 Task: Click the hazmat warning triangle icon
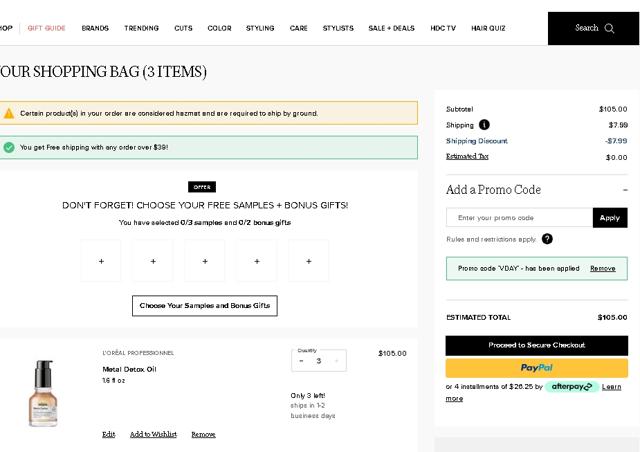pos(9,113)
